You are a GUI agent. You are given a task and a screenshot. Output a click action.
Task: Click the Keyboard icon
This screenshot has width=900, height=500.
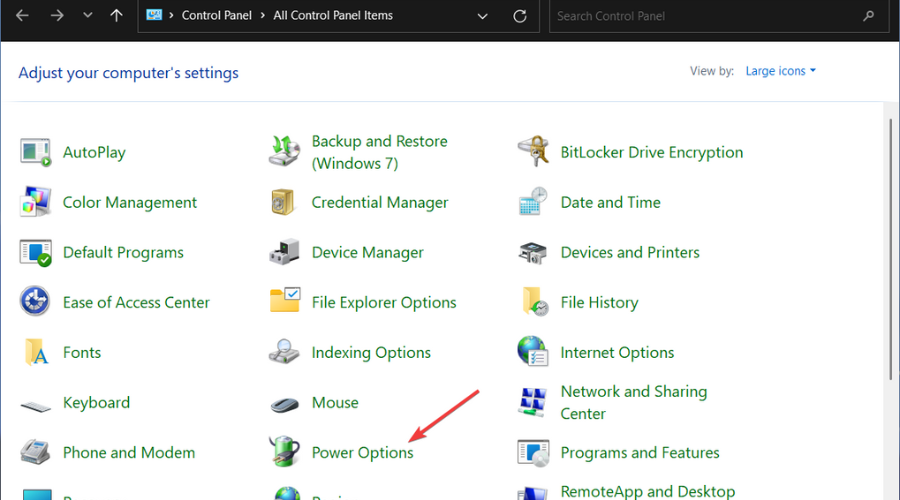click(x=36, y=406)
